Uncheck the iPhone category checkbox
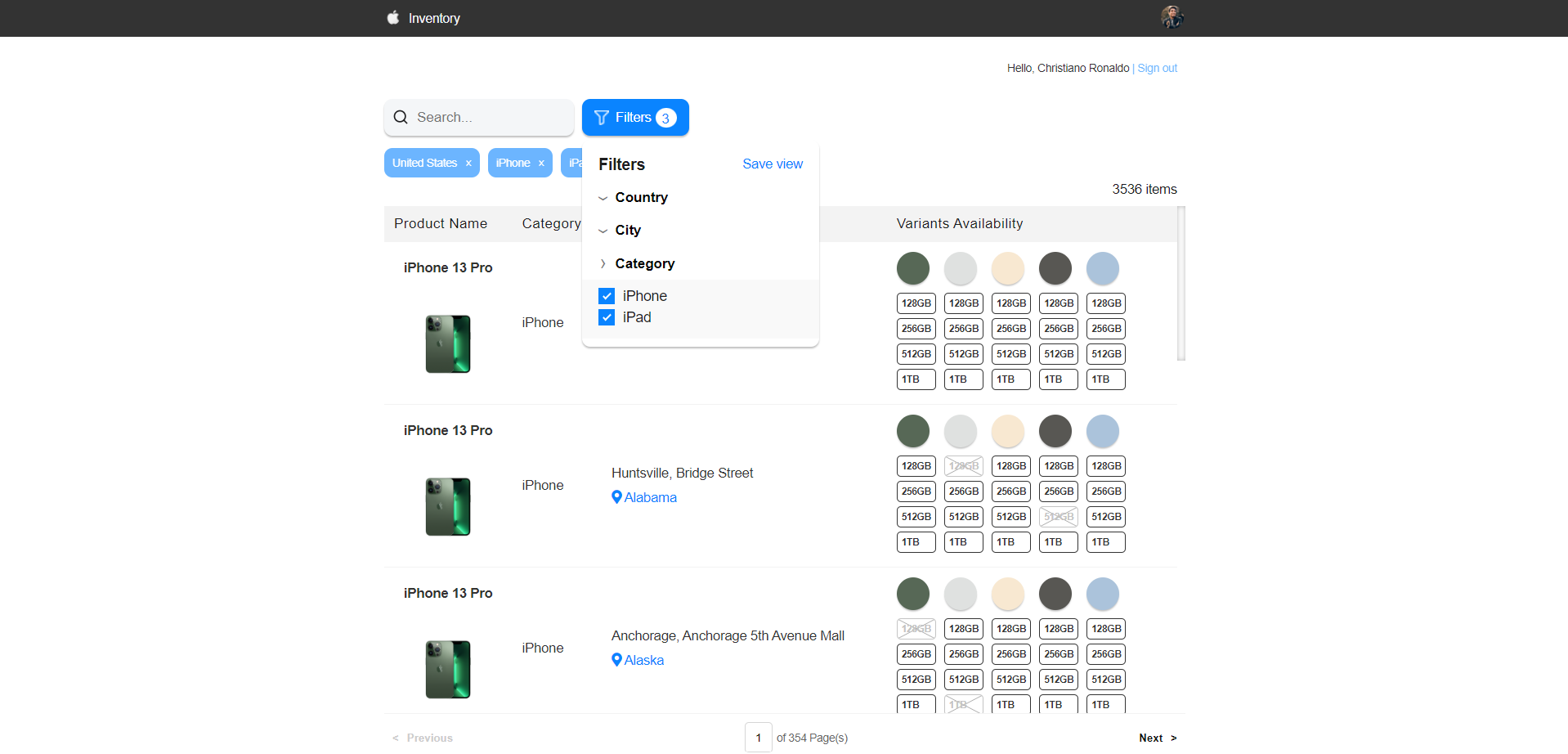 [x=607, y=296]
